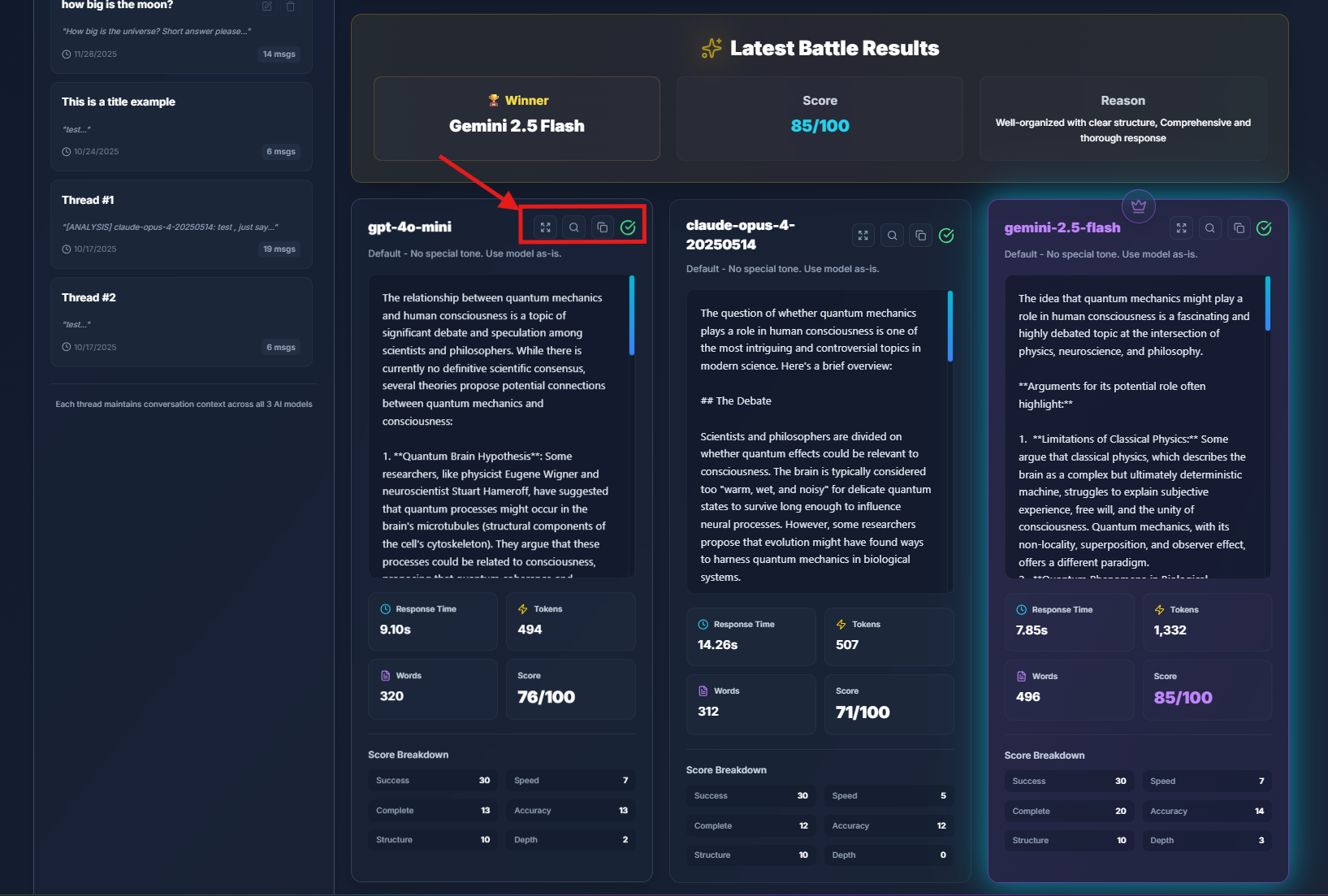This screenshot has width=1328, height=896.
Task: Toggle the green checkmark on claude-opus-4 card
Action: tap(945, 235)
